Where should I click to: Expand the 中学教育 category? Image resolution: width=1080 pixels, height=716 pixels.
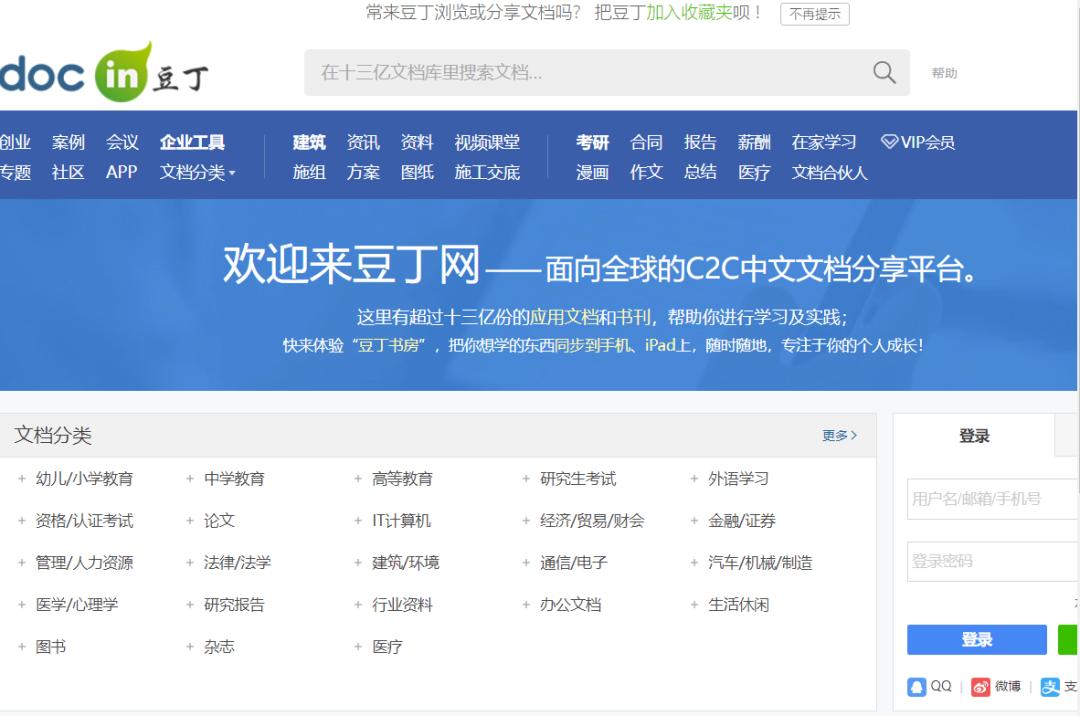tap(189, 478)
